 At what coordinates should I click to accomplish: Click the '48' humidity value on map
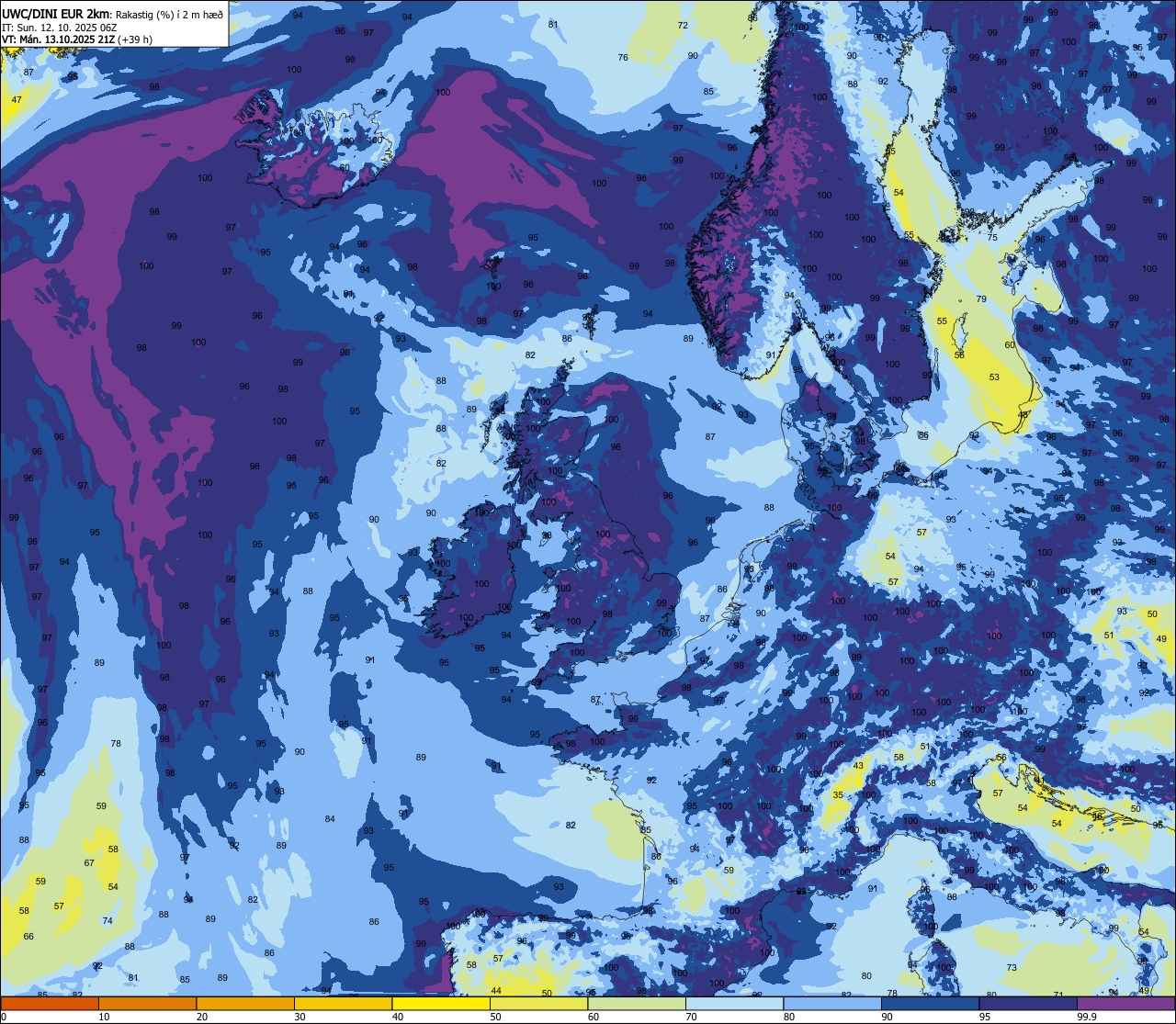pyautogui.click(x=1023, y=415)
